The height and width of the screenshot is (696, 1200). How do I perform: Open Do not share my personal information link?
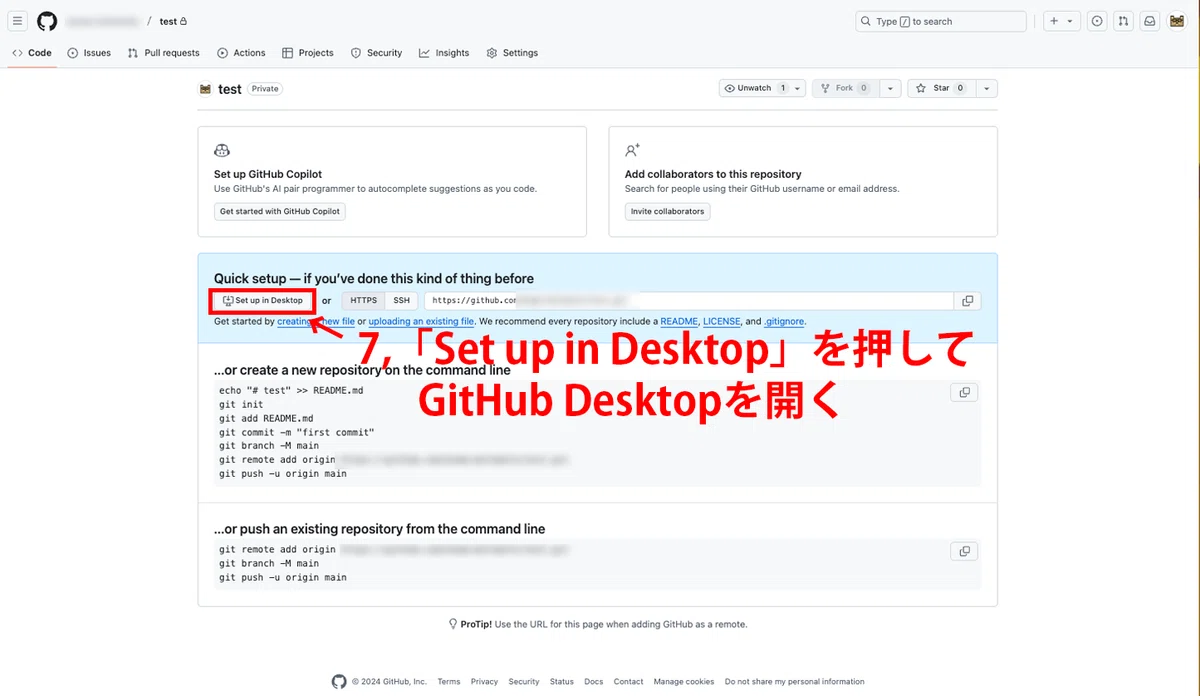click(x=795, y=682)
